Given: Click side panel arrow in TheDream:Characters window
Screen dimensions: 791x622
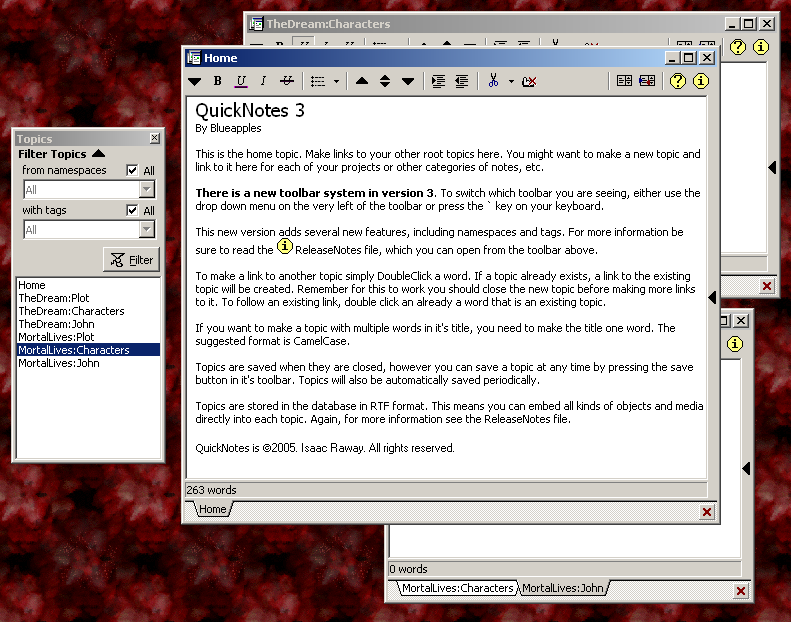Looking at the screenshot, I should tap(772, 167).
